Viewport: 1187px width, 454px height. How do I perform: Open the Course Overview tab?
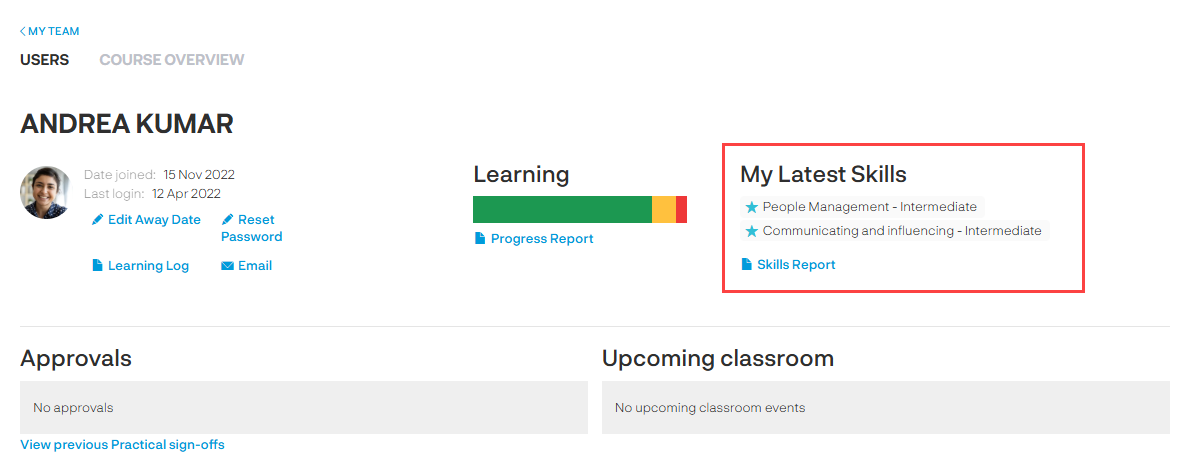coord(171,60)
